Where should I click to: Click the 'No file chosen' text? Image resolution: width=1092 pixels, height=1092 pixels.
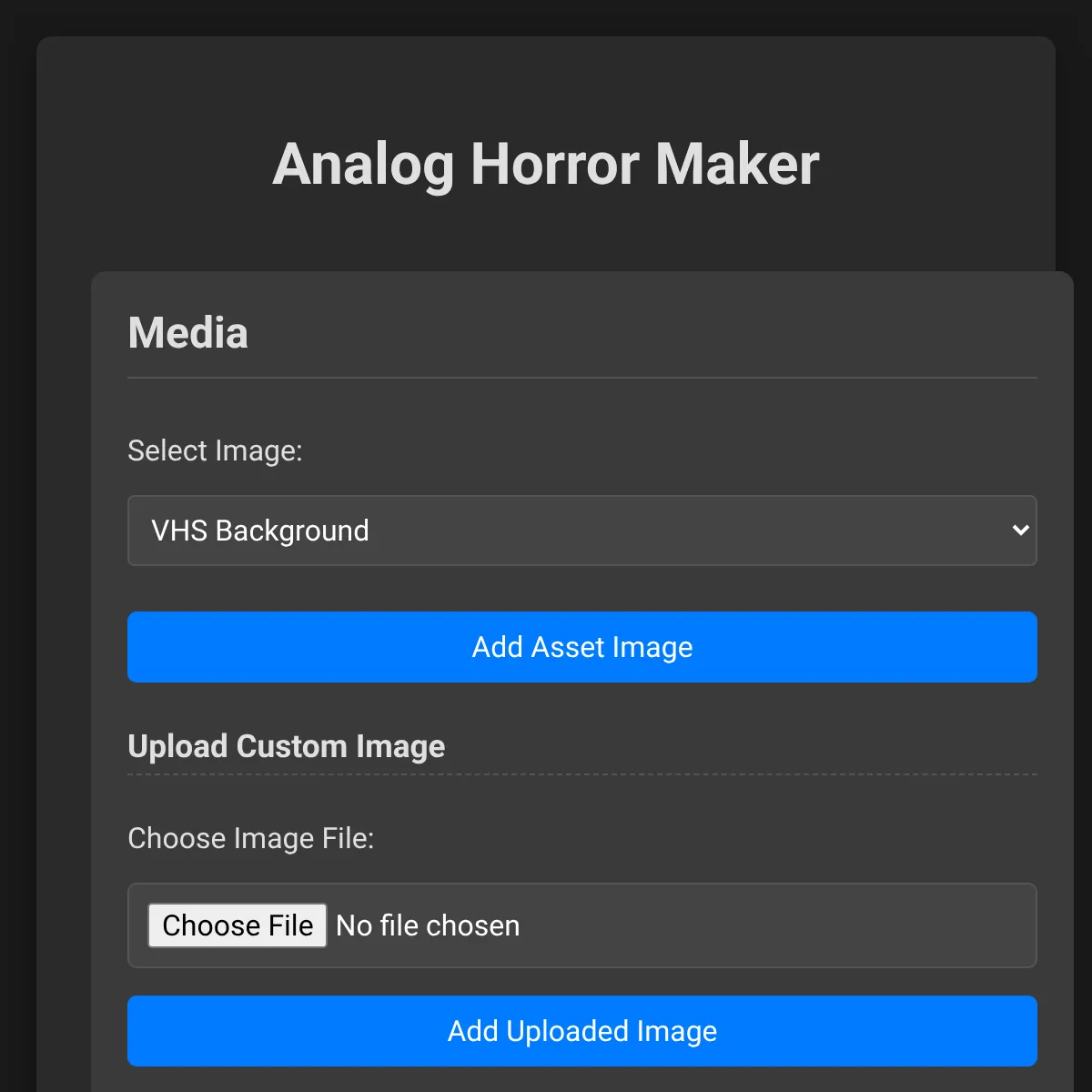point(427,925)
